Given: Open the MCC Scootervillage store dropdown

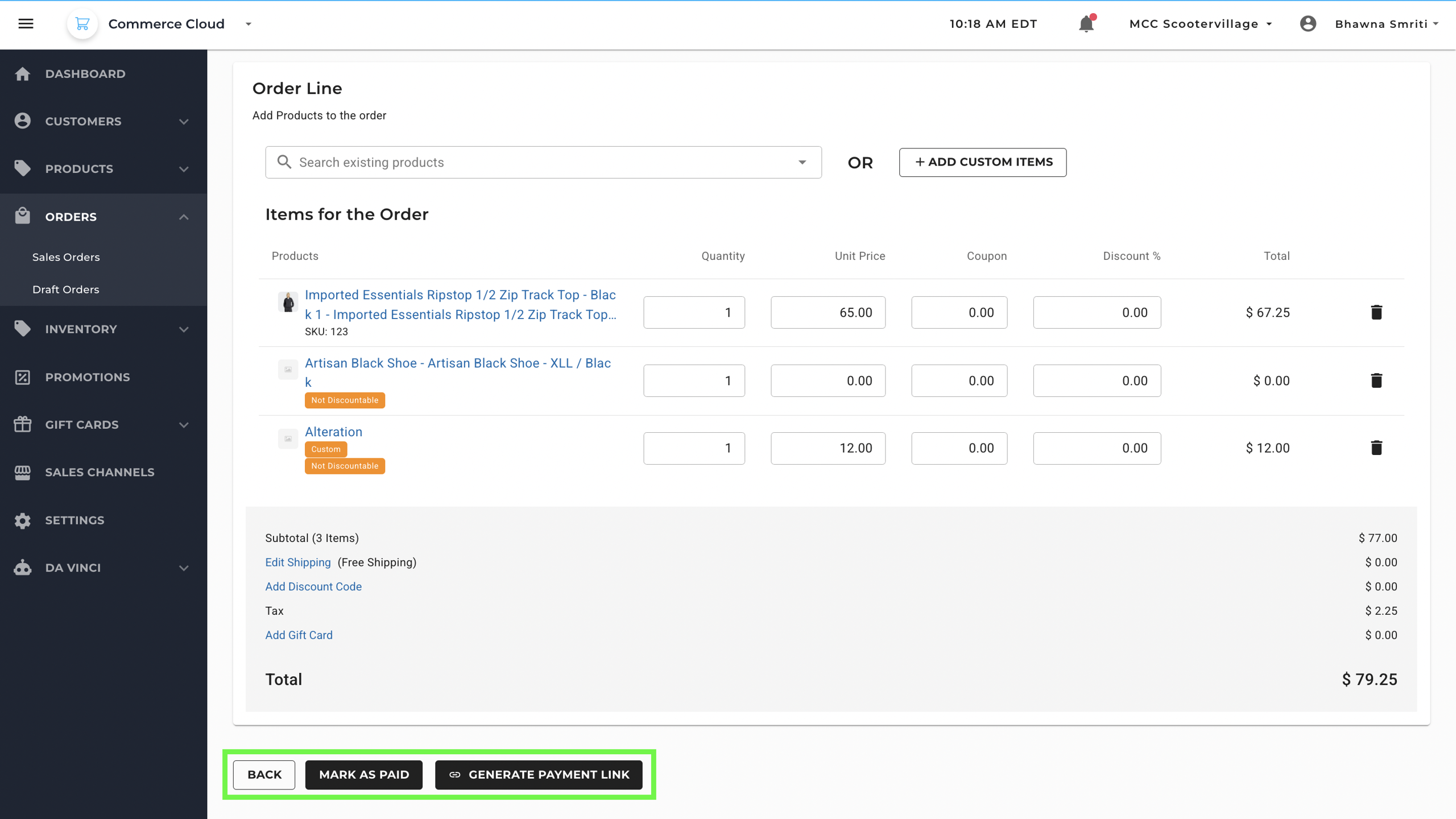Looking at the screenshot, I should [1200, 24].
